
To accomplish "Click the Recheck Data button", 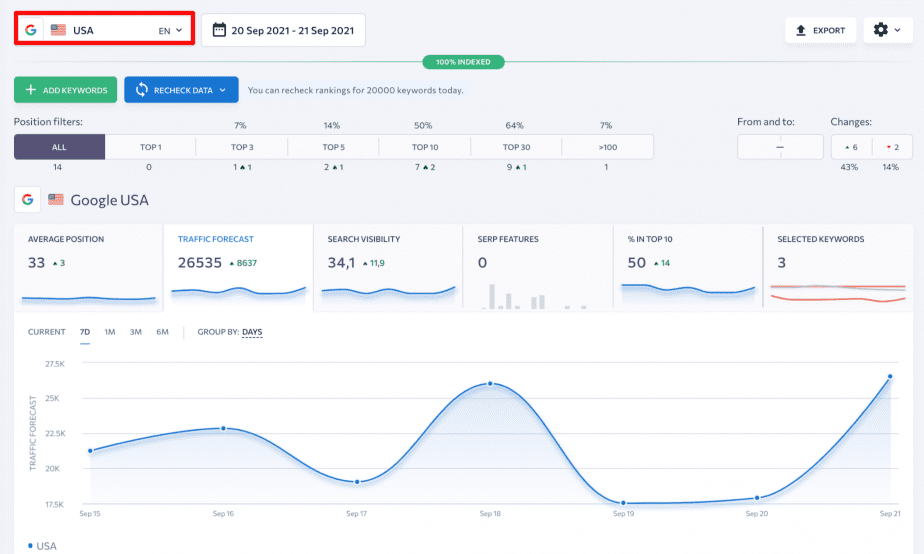I will [181, 90].
